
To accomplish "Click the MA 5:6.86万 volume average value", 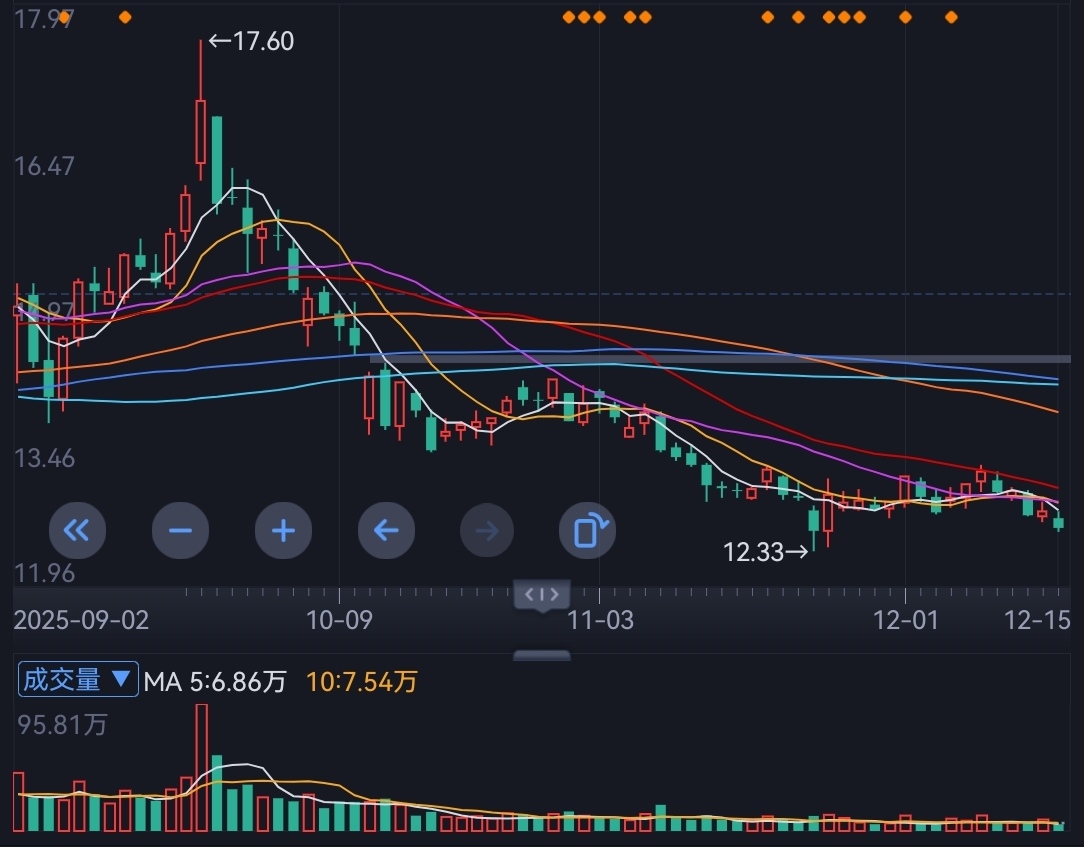I will coord(215,682).
